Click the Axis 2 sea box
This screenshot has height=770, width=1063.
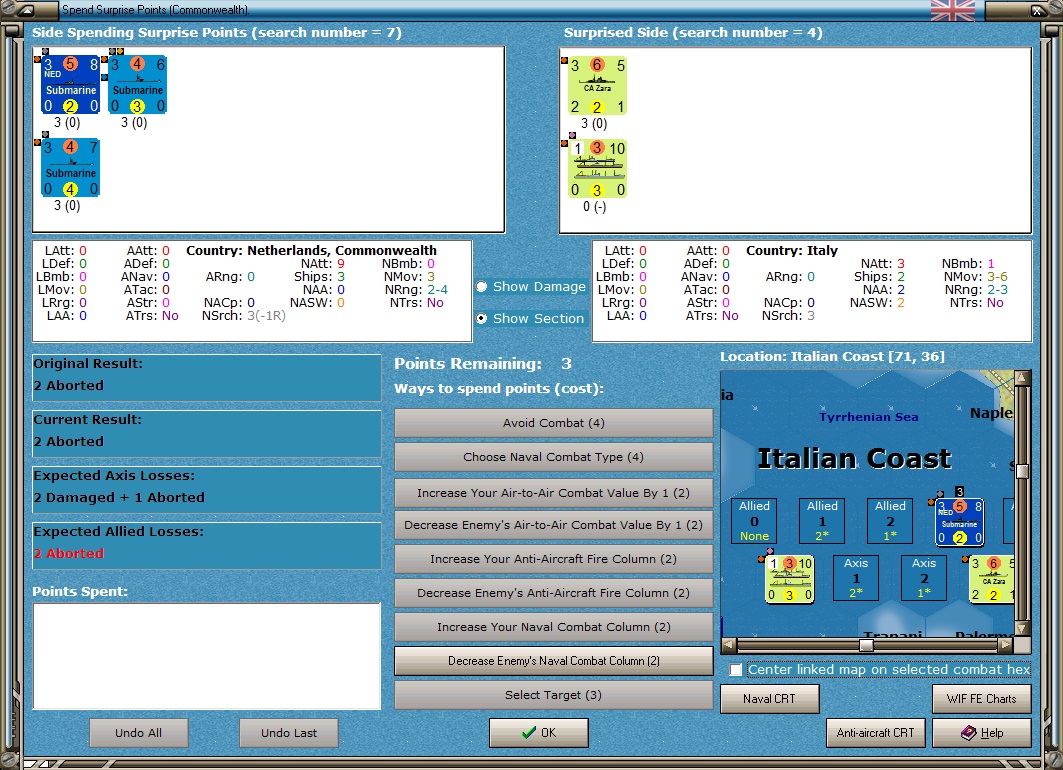(x=924, y=578)
